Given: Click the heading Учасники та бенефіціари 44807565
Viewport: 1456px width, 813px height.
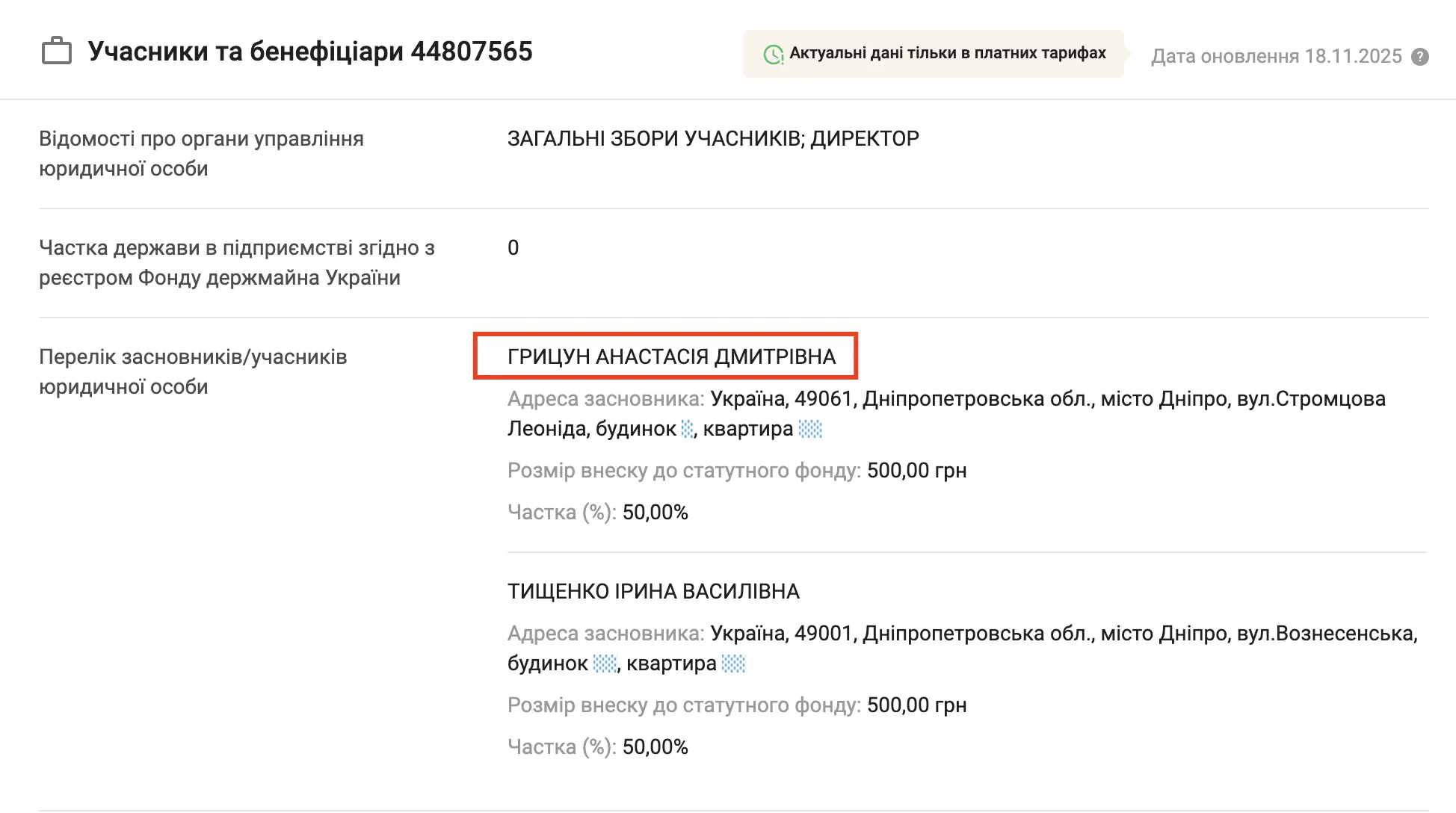Looking at the screenshot, I should coord(309,52).
